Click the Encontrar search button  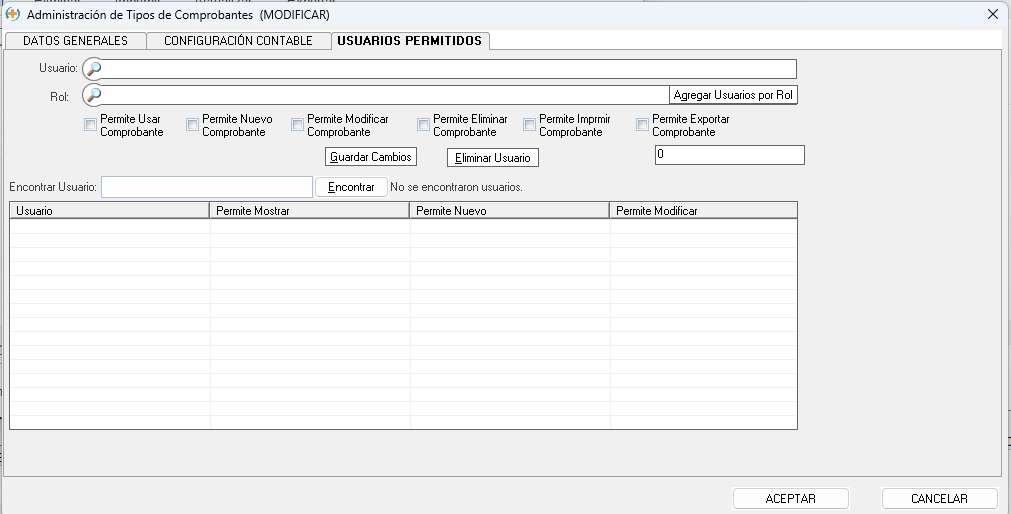click(x=351, y=187)
